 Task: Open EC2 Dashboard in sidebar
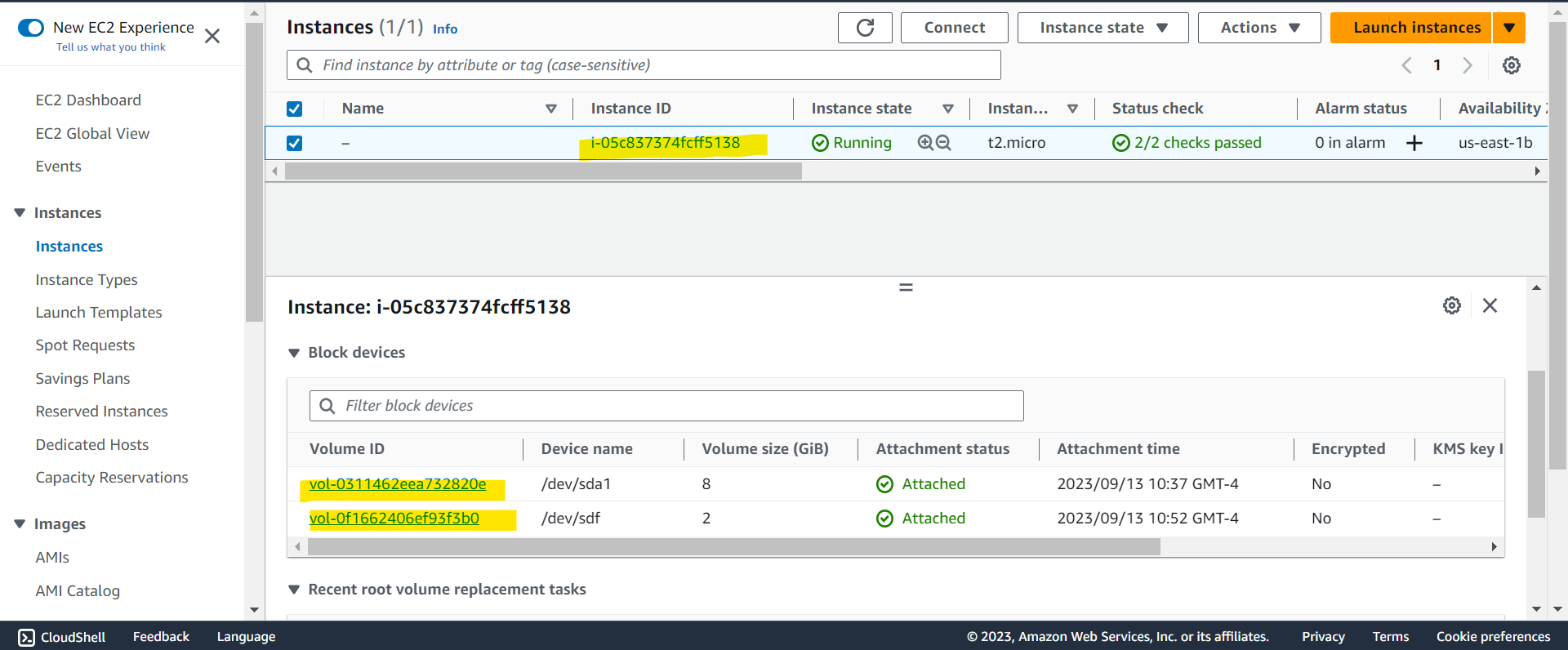tap(88, 100)
